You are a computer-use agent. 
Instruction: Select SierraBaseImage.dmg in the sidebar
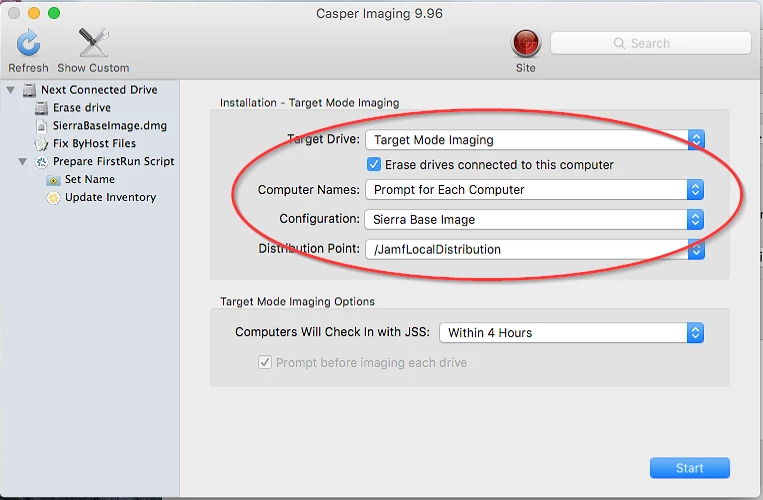[x=109, y=125]
